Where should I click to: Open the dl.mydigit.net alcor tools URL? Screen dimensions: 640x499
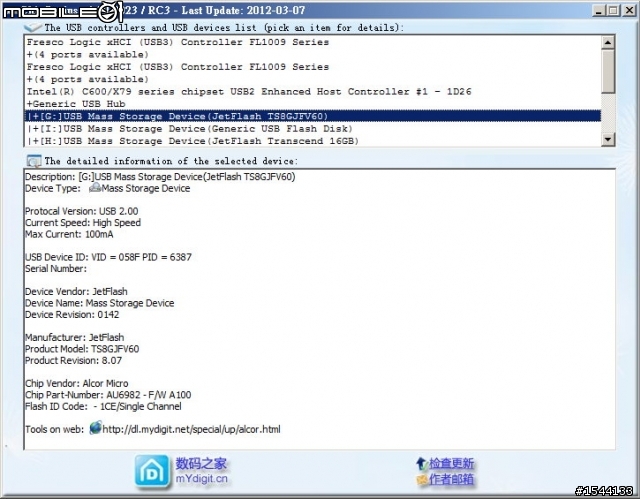pyautogui.click(x=191, y=429)
